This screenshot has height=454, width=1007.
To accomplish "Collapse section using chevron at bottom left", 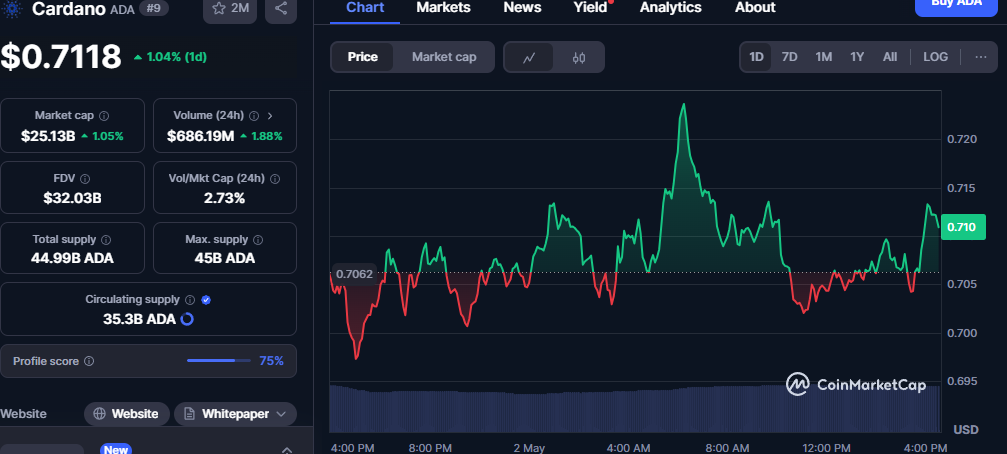I will click(287, 450).
